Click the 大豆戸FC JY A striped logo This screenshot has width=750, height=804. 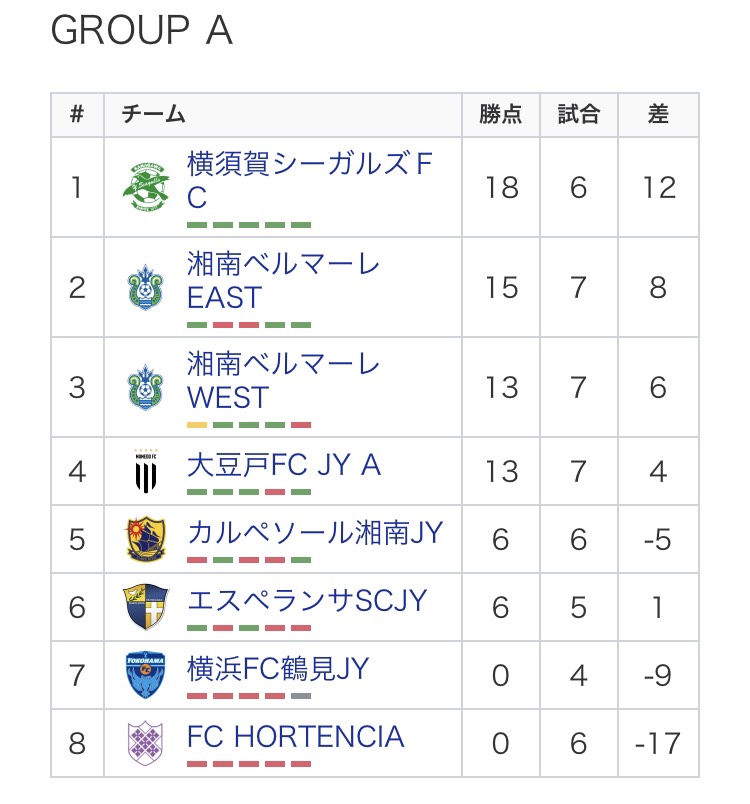tap(146, 471)
